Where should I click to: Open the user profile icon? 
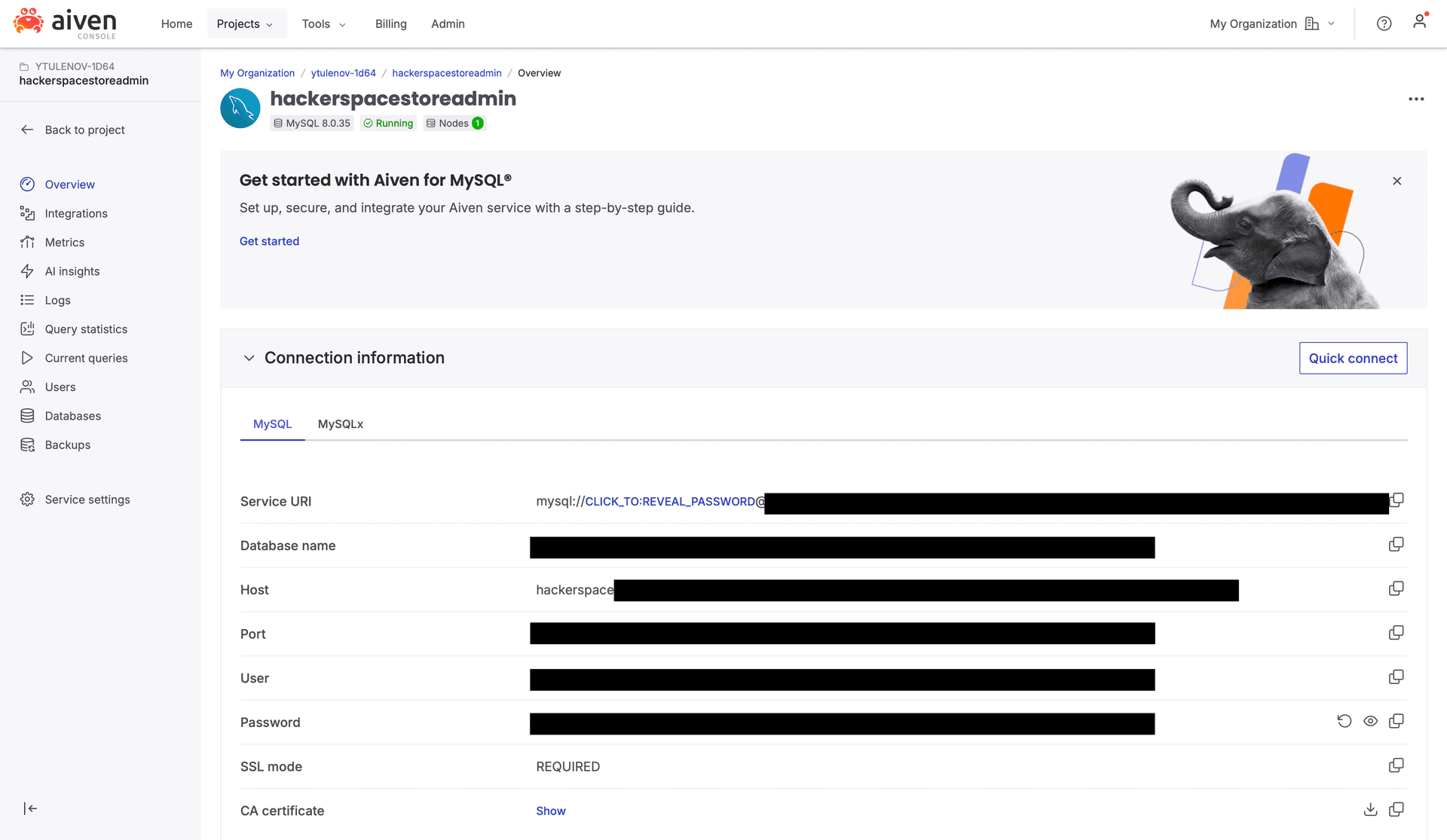pyautogui.click(x=1420, y=22)
